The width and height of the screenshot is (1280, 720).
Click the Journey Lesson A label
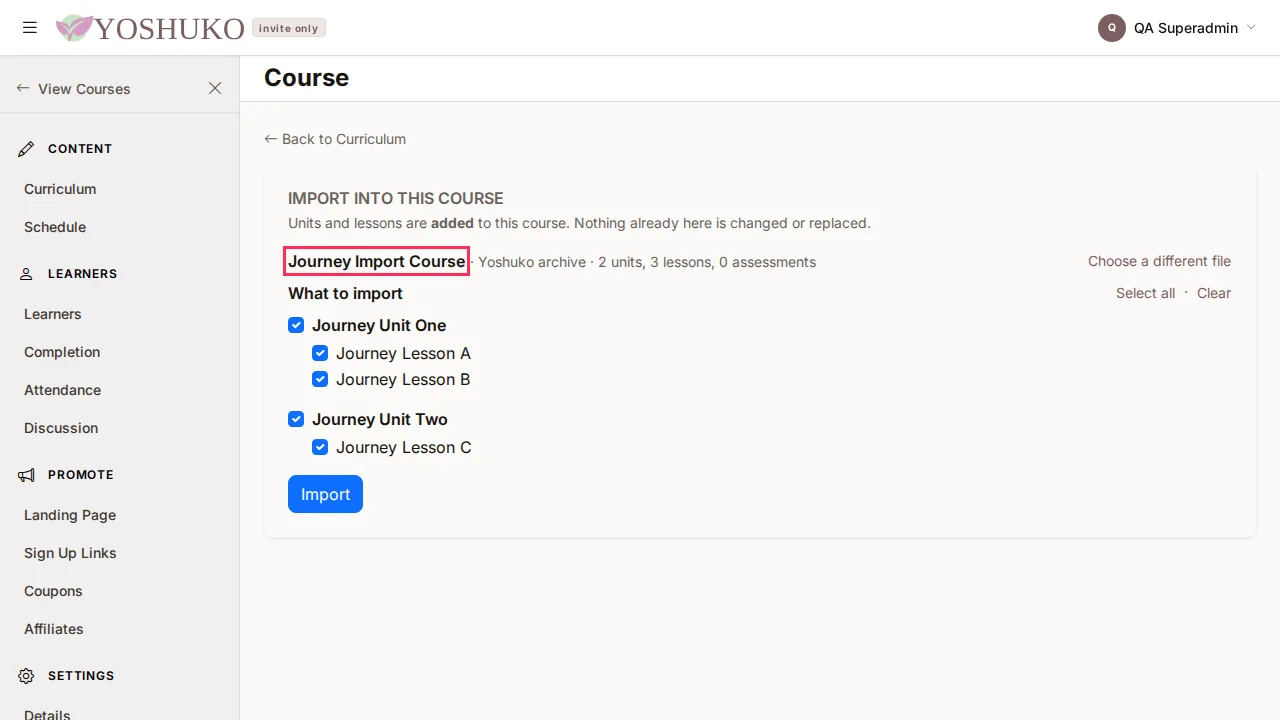(403, 353)
